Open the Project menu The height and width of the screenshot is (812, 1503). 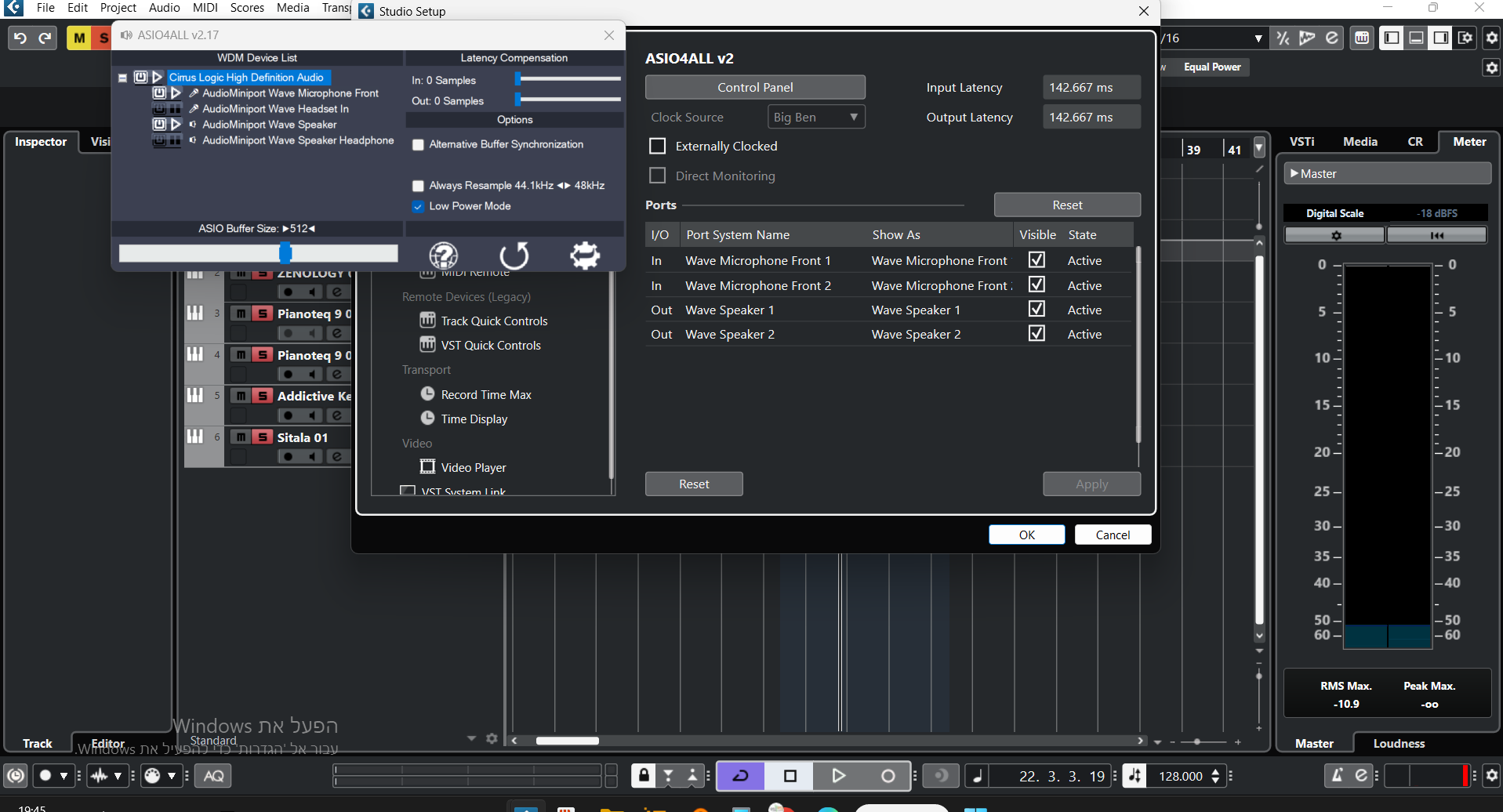118,8
